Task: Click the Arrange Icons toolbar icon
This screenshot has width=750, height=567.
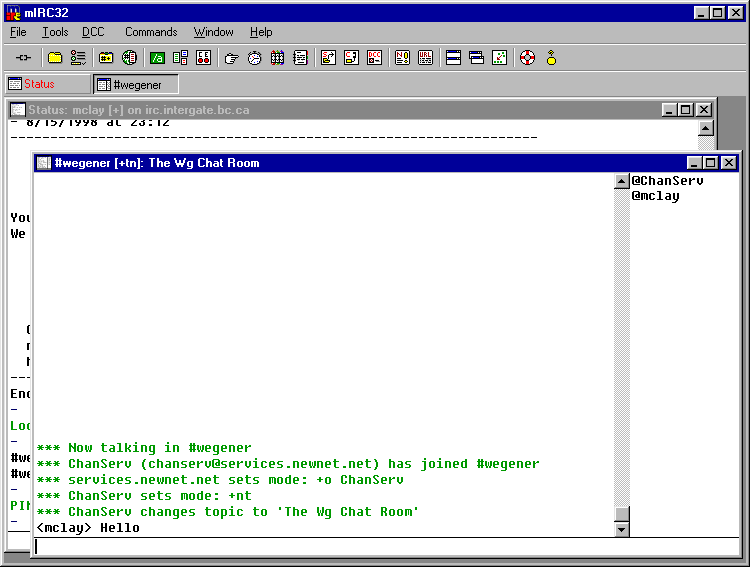Action: [x=499, y=58]
